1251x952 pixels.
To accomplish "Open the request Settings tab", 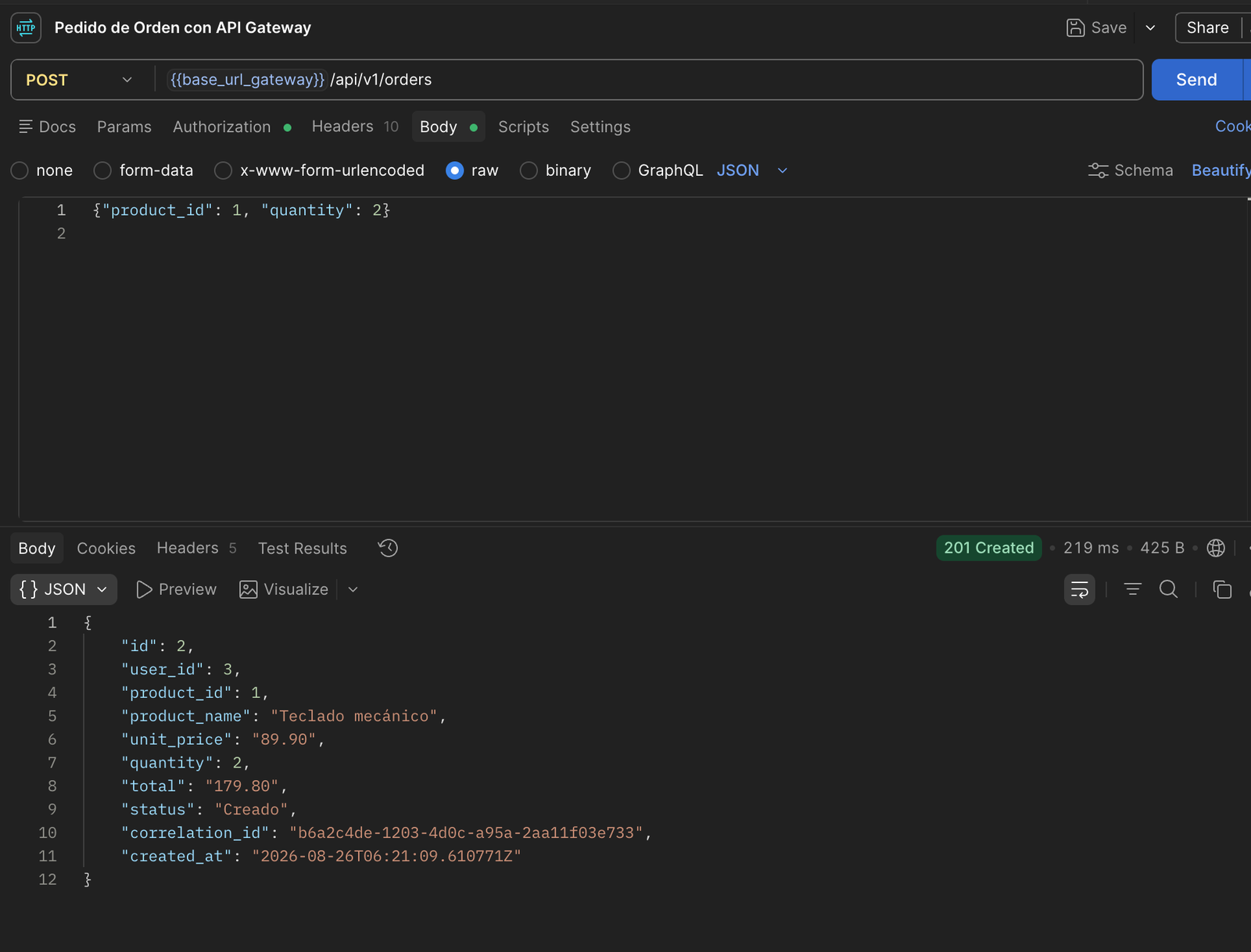I will (600, 127).
